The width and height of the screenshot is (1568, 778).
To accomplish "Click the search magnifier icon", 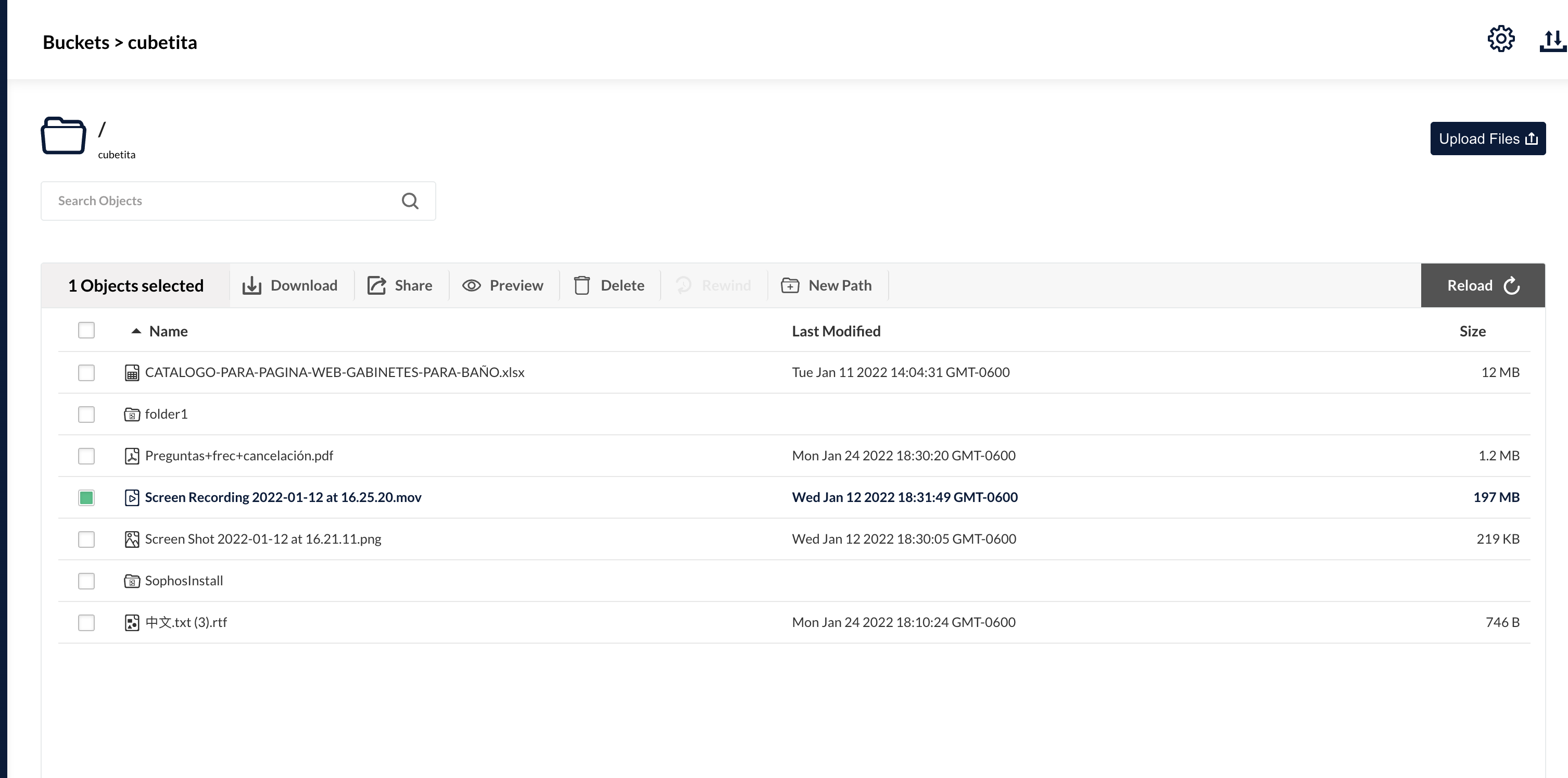I will tap(410, 201).
